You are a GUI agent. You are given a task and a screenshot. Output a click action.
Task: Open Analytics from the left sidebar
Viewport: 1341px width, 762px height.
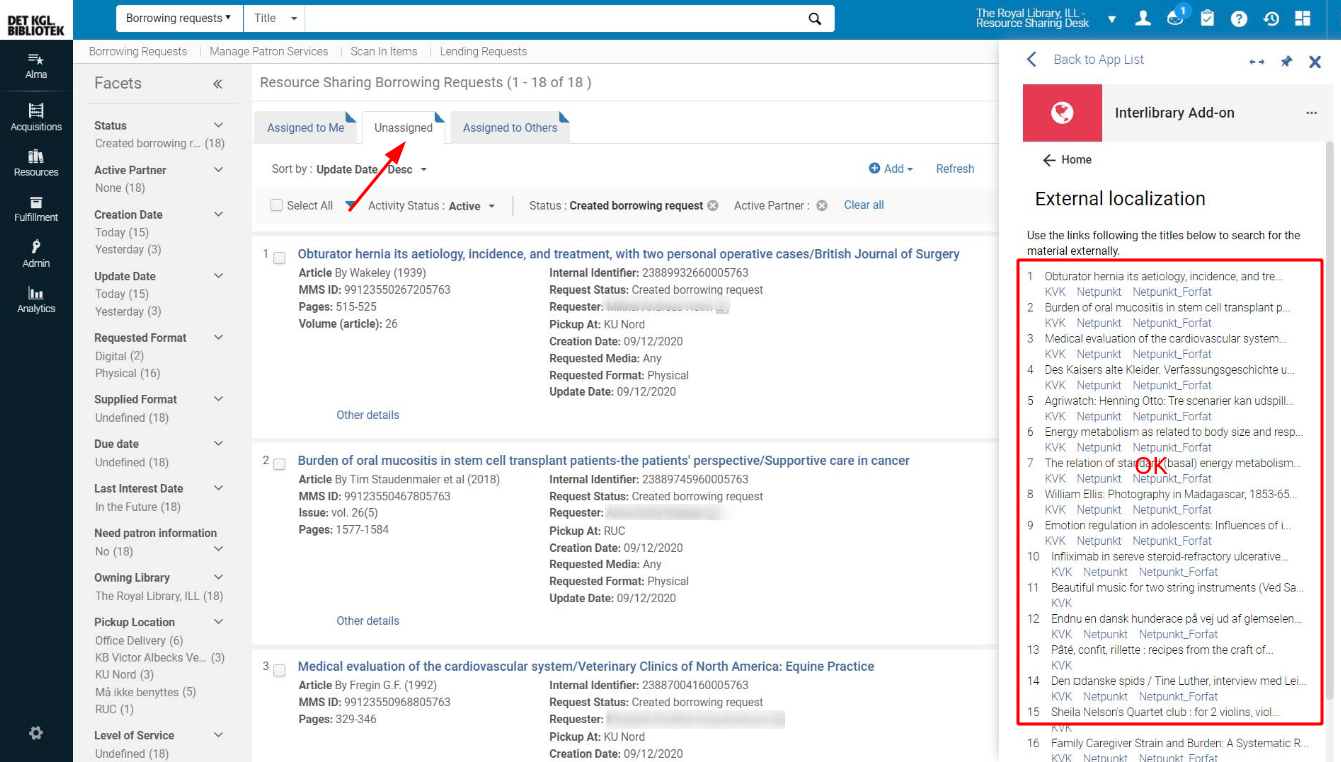(x=36, y=297)
